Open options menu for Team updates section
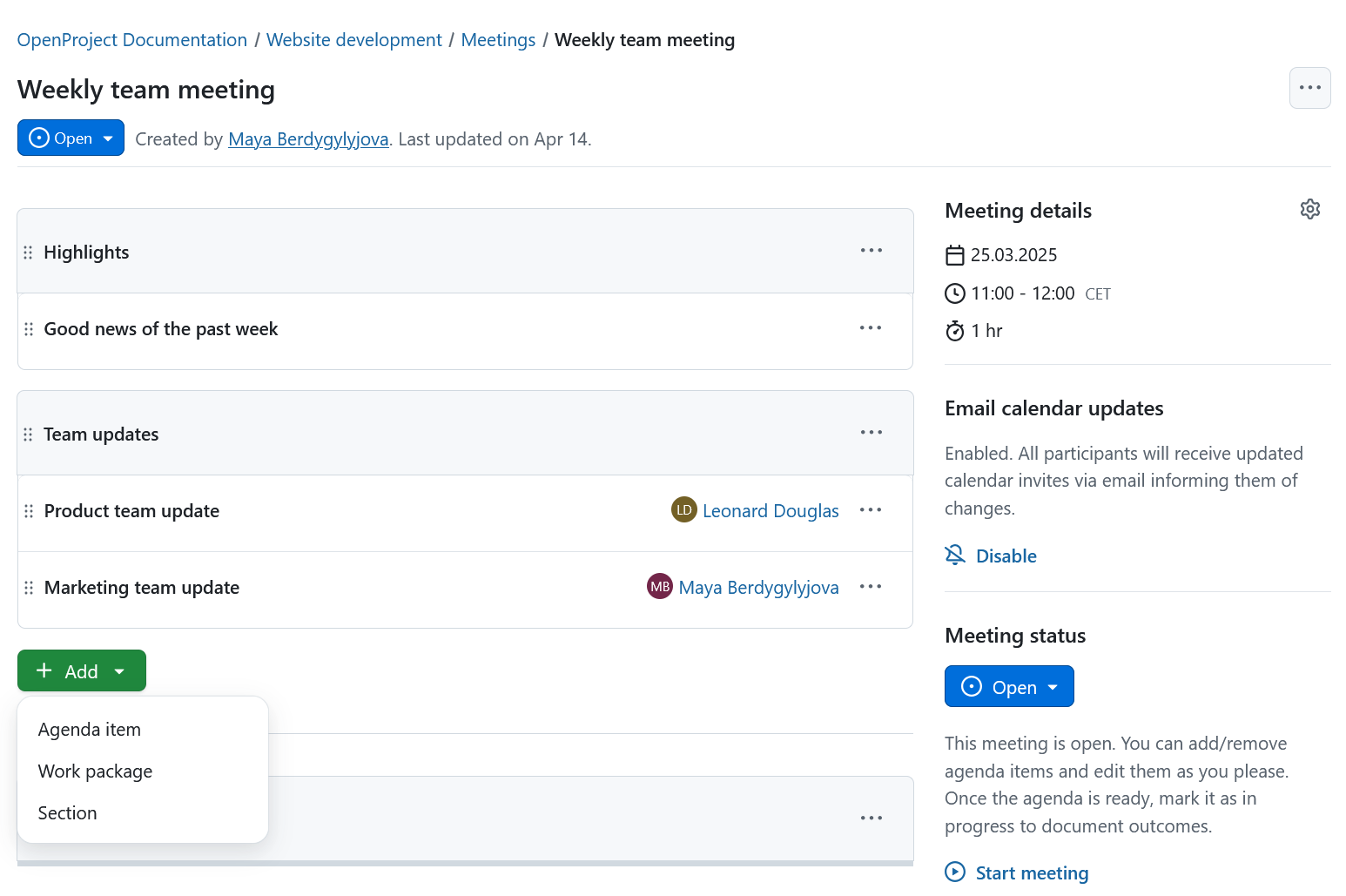The image size is (1346, 896). [871, 432]
